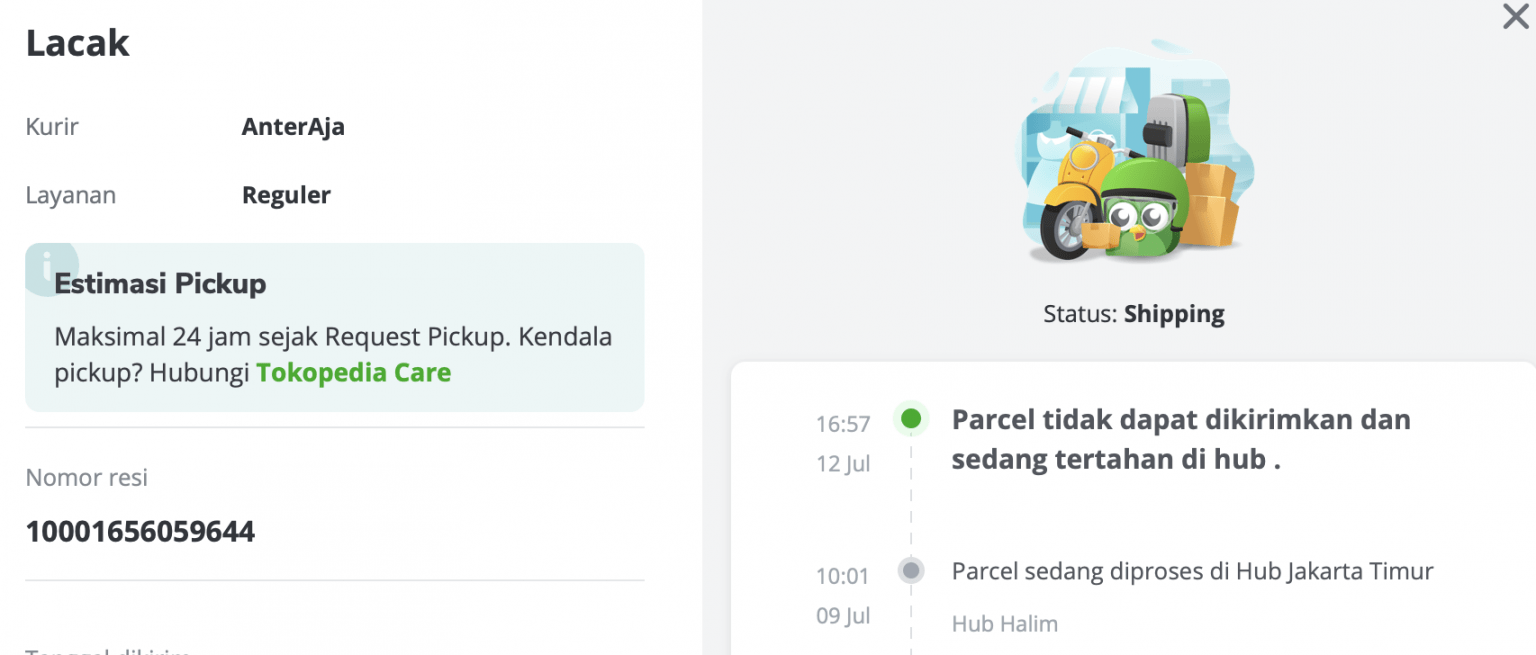
Task: Click the 16:57 12 Jul timestamp
Action: (841, 442)
